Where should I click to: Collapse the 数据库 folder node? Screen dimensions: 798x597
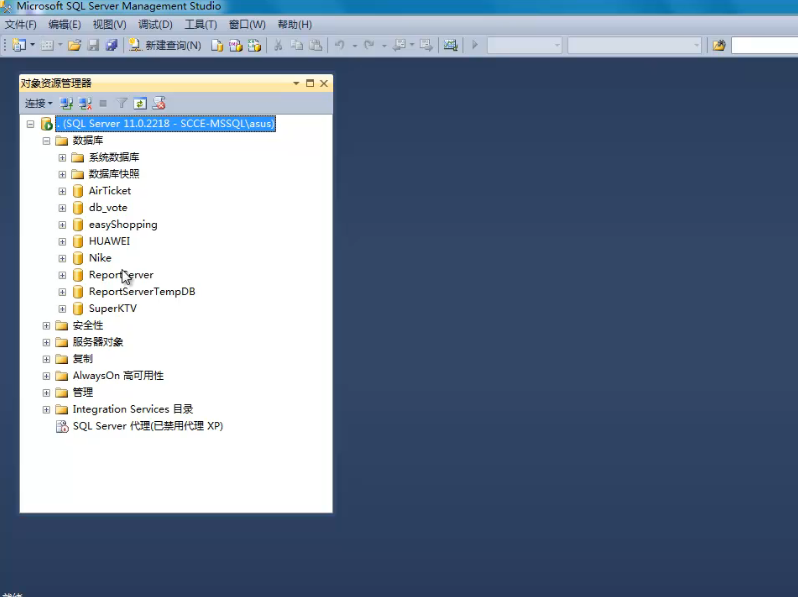click(x=46, y=140)
